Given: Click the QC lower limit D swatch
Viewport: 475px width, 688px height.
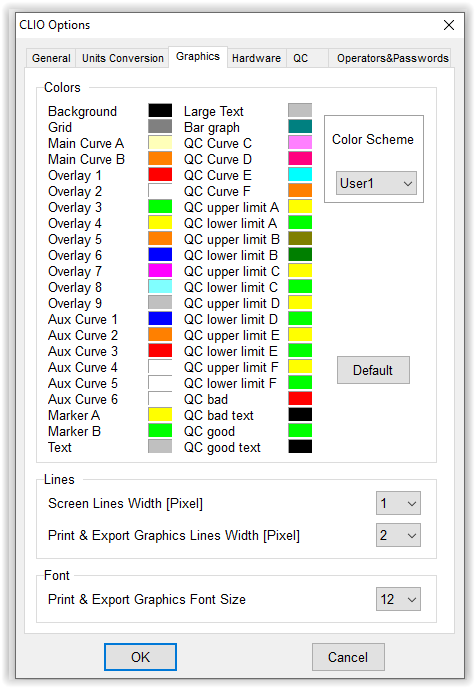Looking at the screenshot, I should coord(300,319).
